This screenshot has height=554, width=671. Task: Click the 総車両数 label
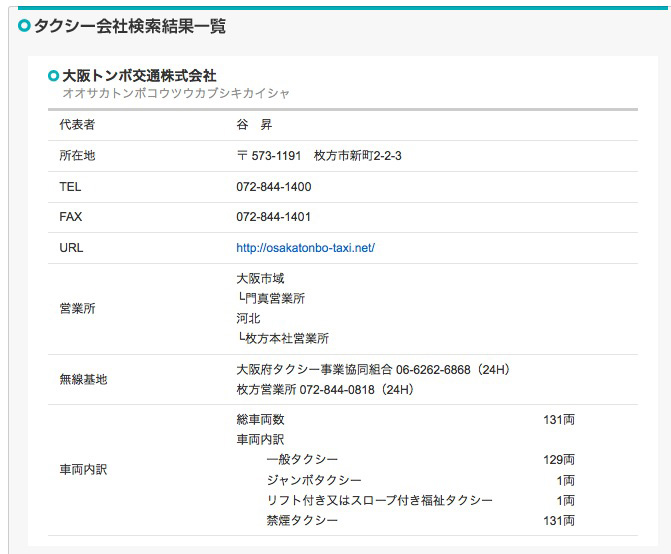click(260, 419)
